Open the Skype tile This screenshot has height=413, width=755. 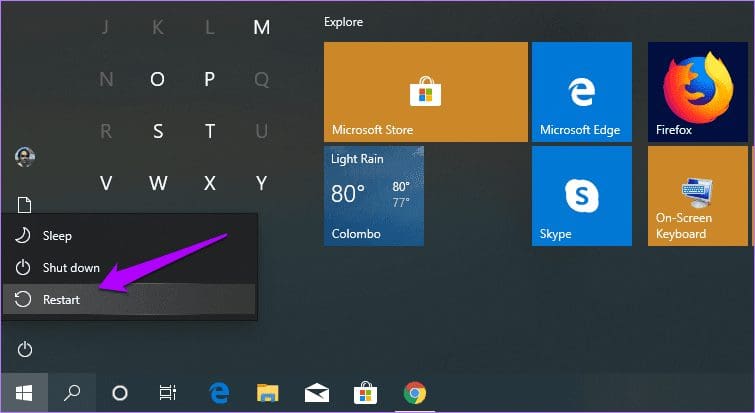(x=582, y=196)
